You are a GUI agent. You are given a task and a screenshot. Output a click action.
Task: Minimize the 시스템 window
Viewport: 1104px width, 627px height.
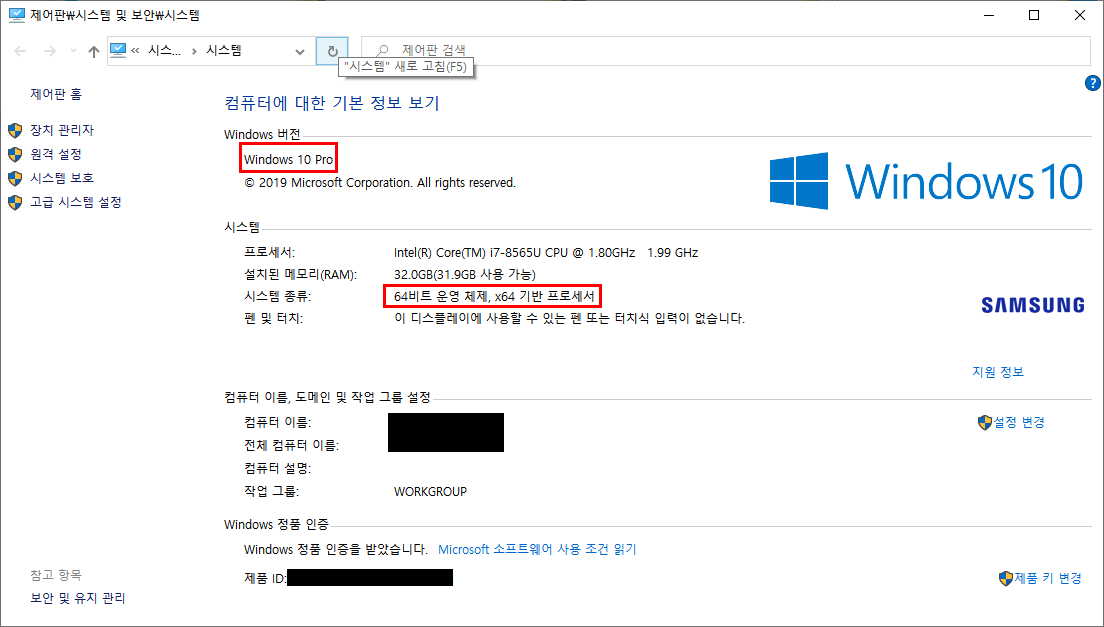pyautogui.click(x=989, y=15)
